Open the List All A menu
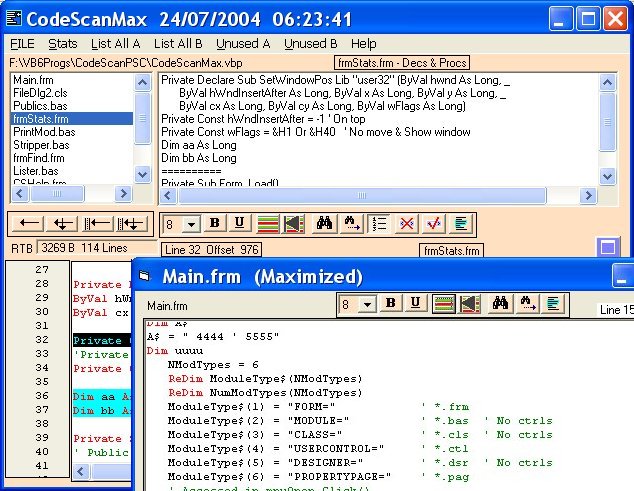This screenshot has width=634, height=491. tap(115, 44)
